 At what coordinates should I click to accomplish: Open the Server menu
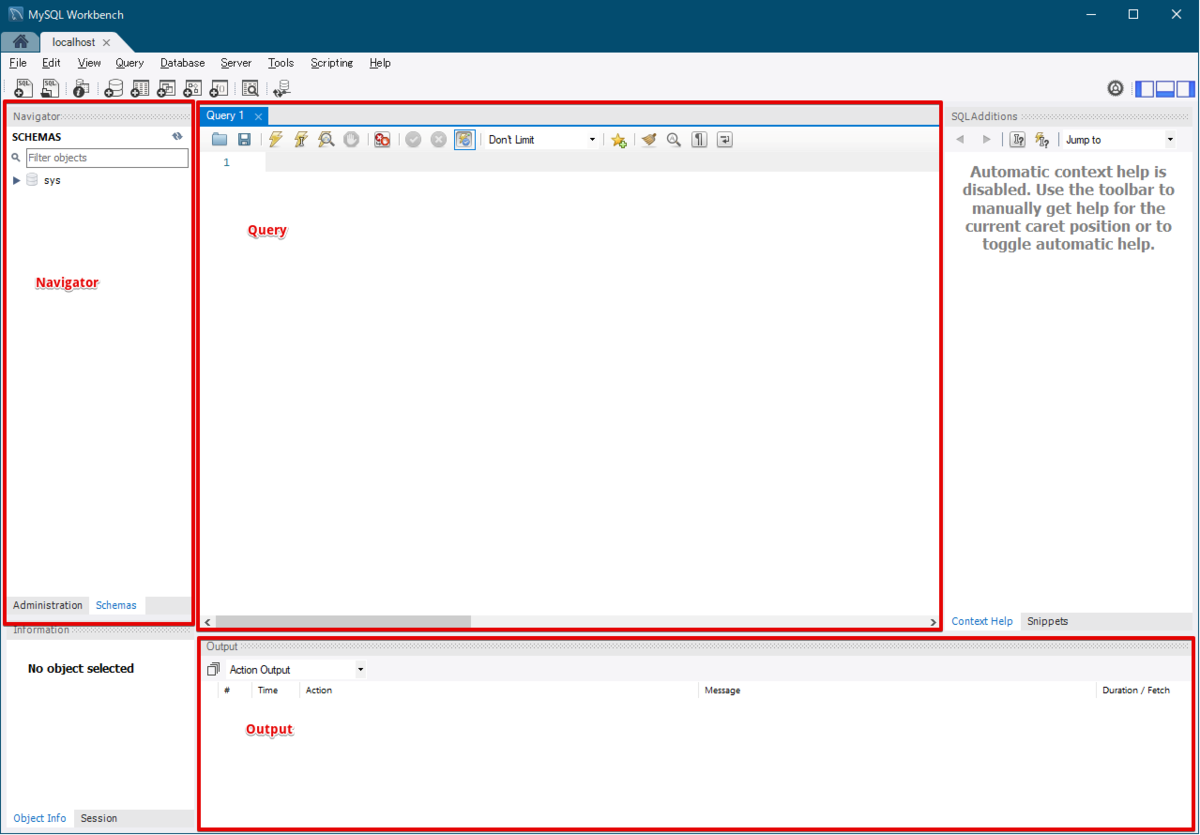tap(236, 63)
